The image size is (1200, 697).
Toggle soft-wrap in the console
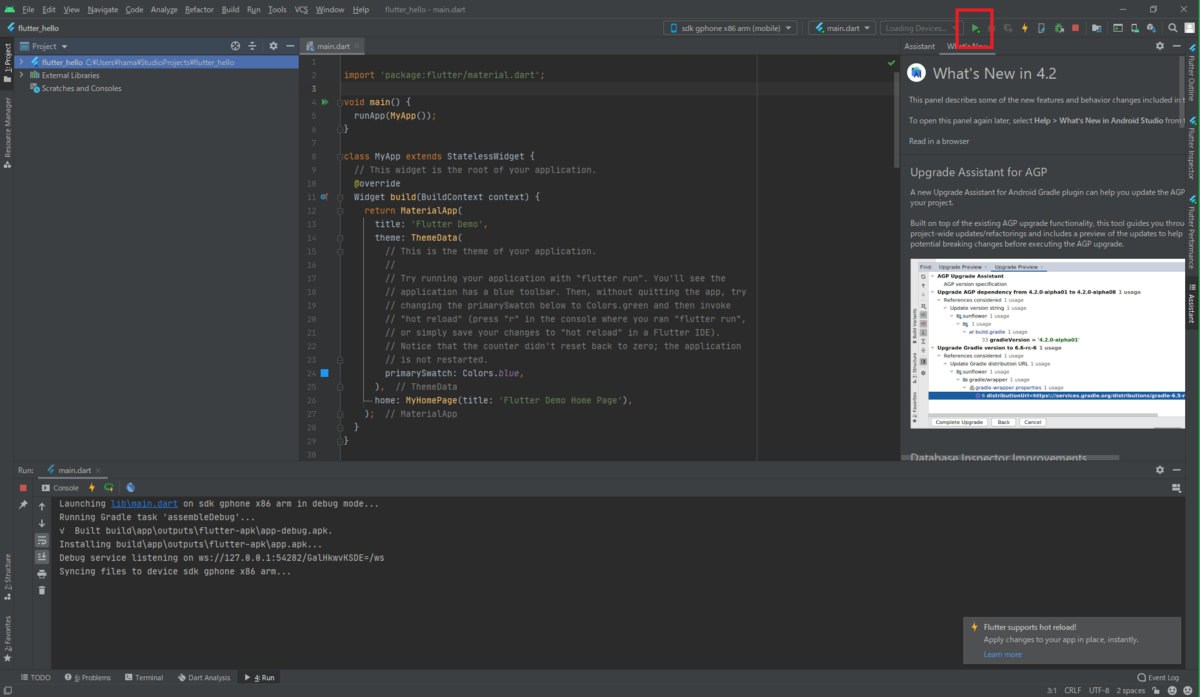pos(42,540)
